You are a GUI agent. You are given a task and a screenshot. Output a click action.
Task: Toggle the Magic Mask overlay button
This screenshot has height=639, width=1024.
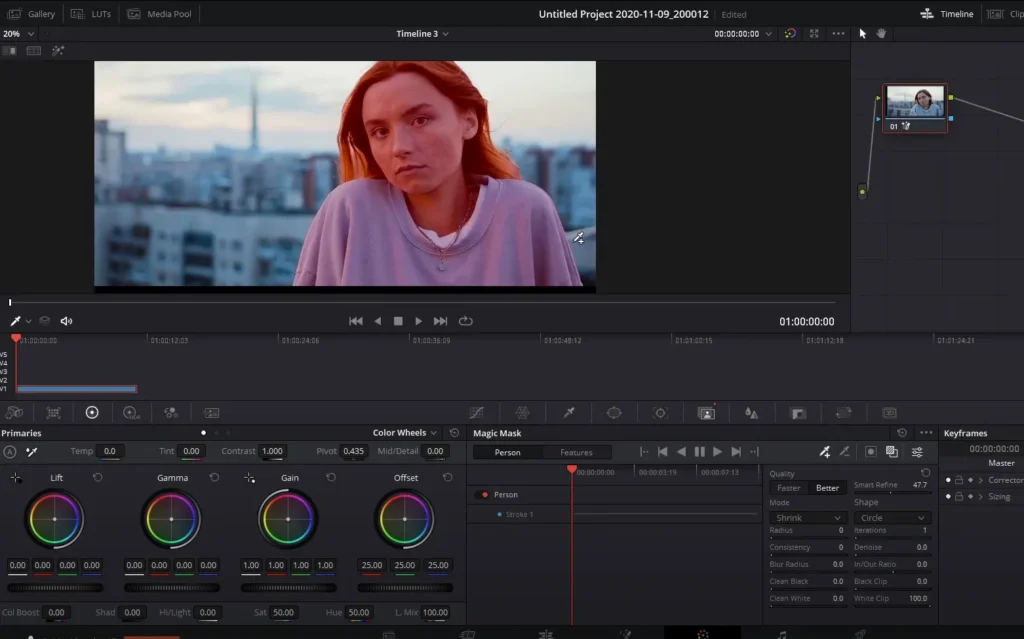(871, 452)
